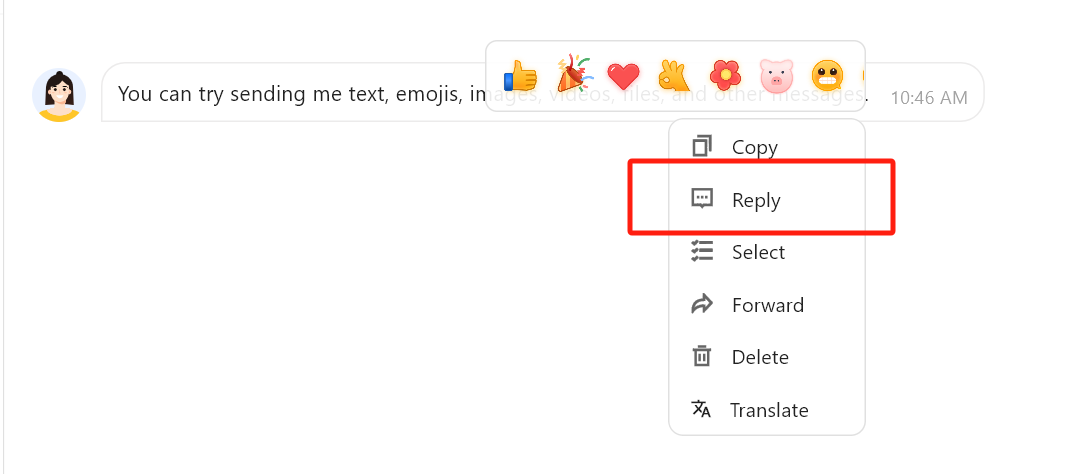React with the grimacing face emoji
The width and height of the screenshot is (1092, 474).
827,75
